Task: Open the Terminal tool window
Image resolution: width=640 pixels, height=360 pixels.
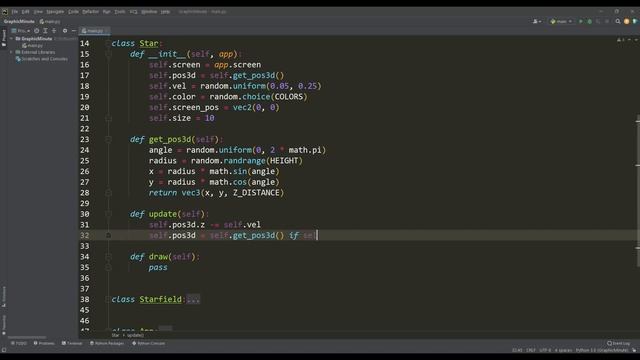Action: tap(72, 343)
